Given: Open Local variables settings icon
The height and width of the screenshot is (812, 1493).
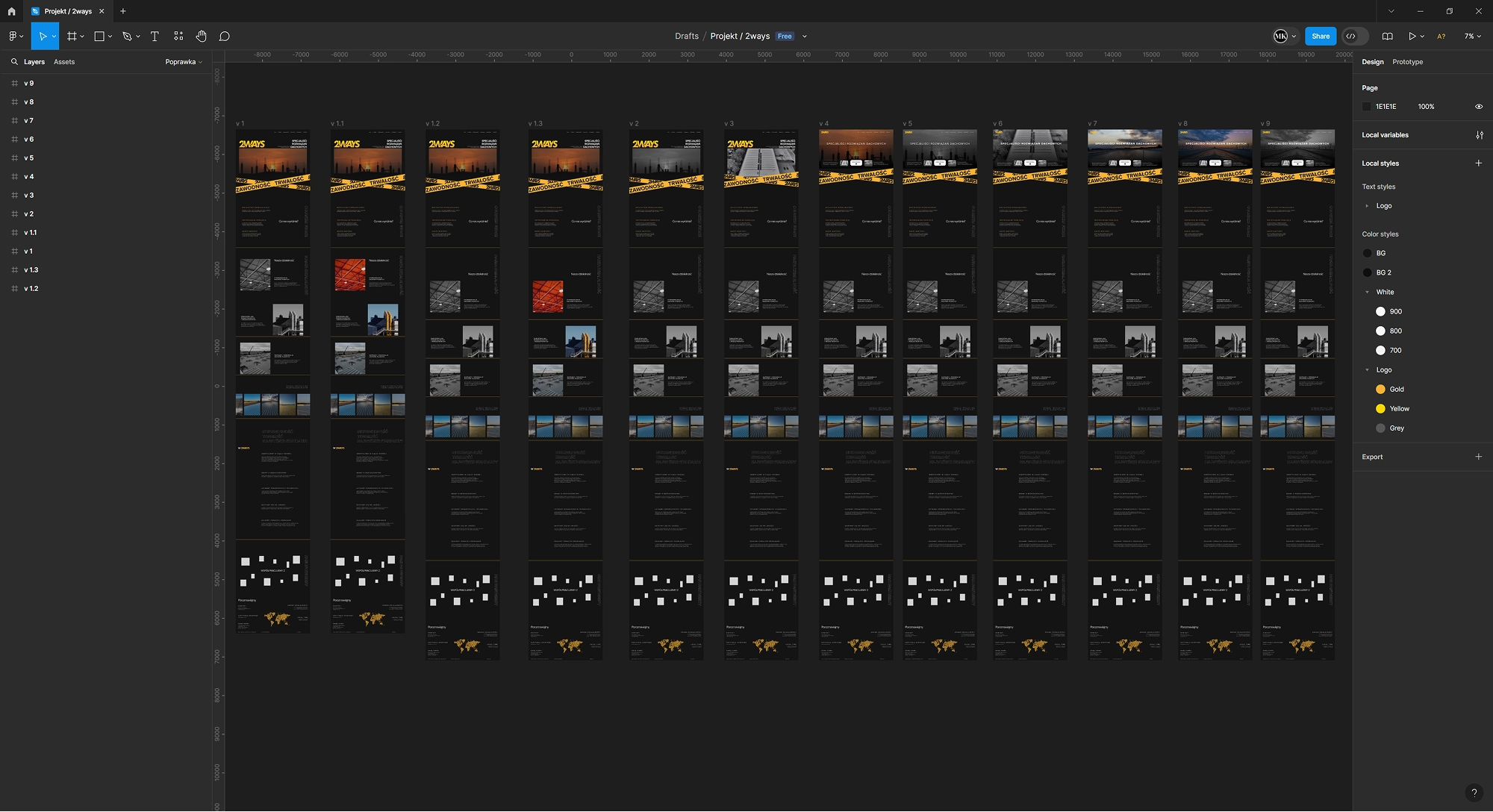Looking at the screenshot, I should pos(1479,135).
